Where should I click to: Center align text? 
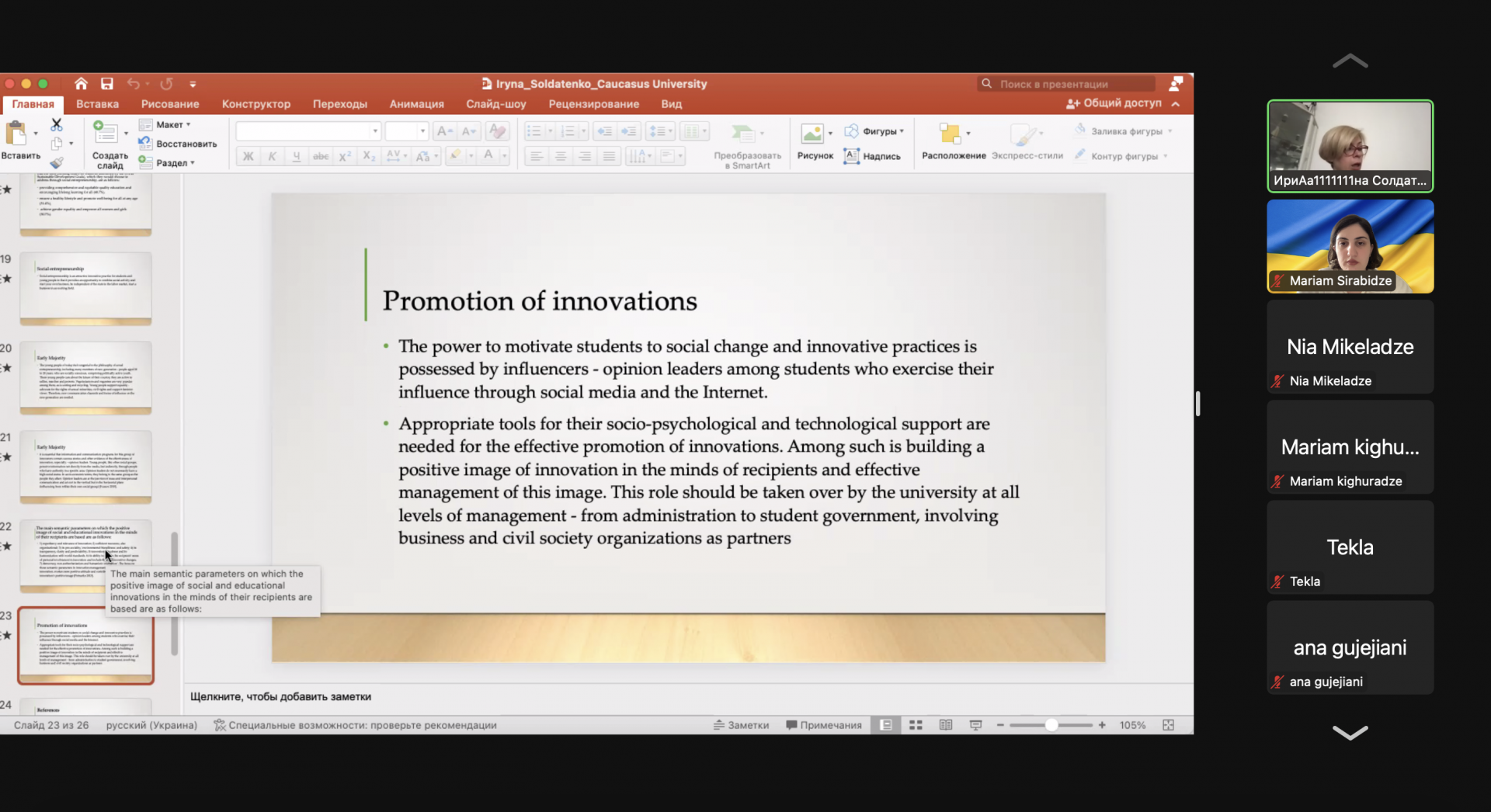point(560,156)
